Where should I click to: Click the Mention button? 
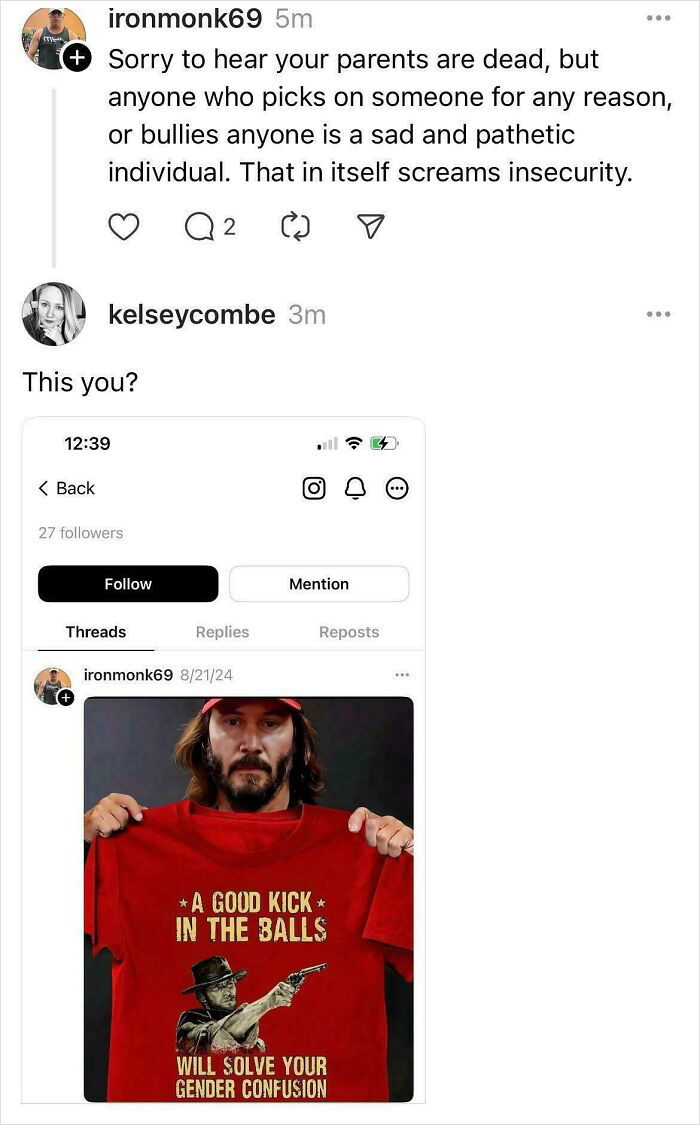pos(319,583)
